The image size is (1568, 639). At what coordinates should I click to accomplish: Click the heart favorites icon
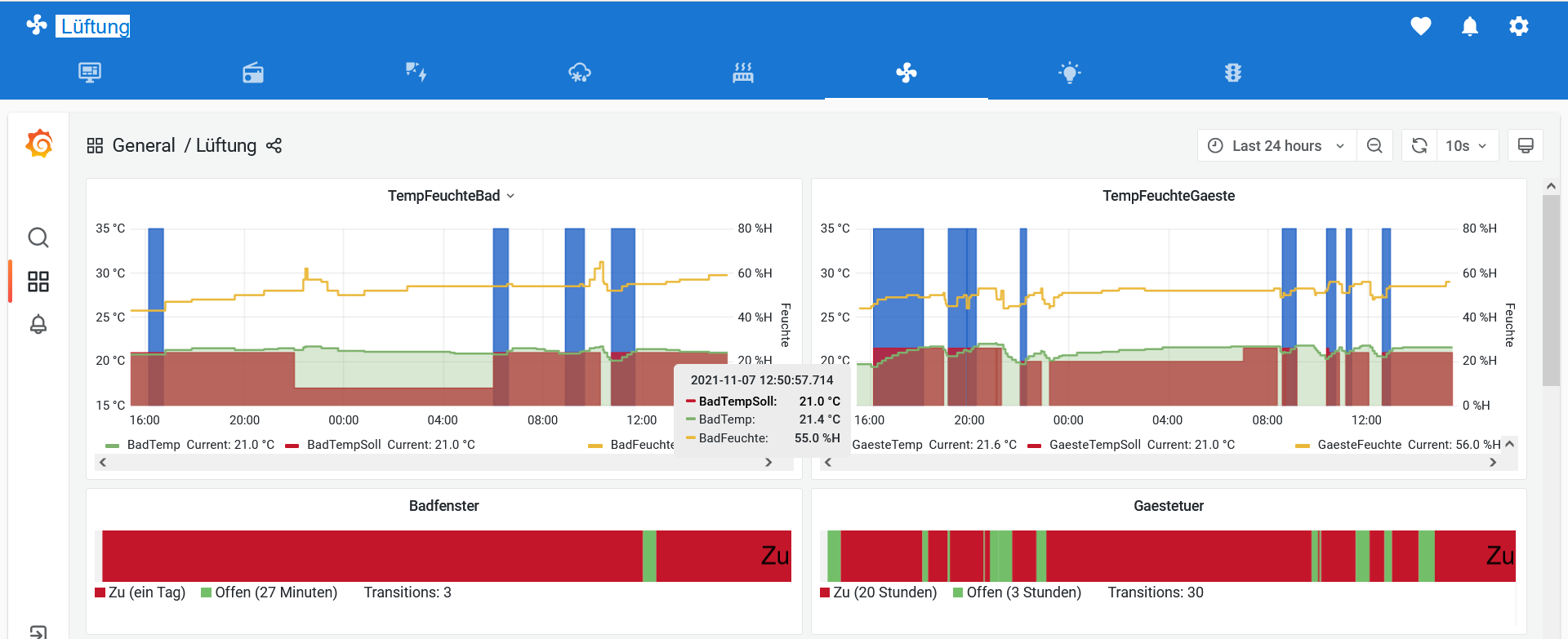[1421, 26]
